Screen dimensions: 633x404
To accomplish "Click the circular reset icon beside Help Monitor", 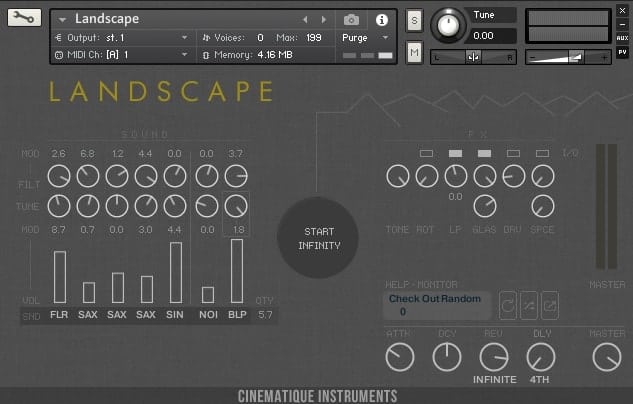I will [x=508, y=306].
